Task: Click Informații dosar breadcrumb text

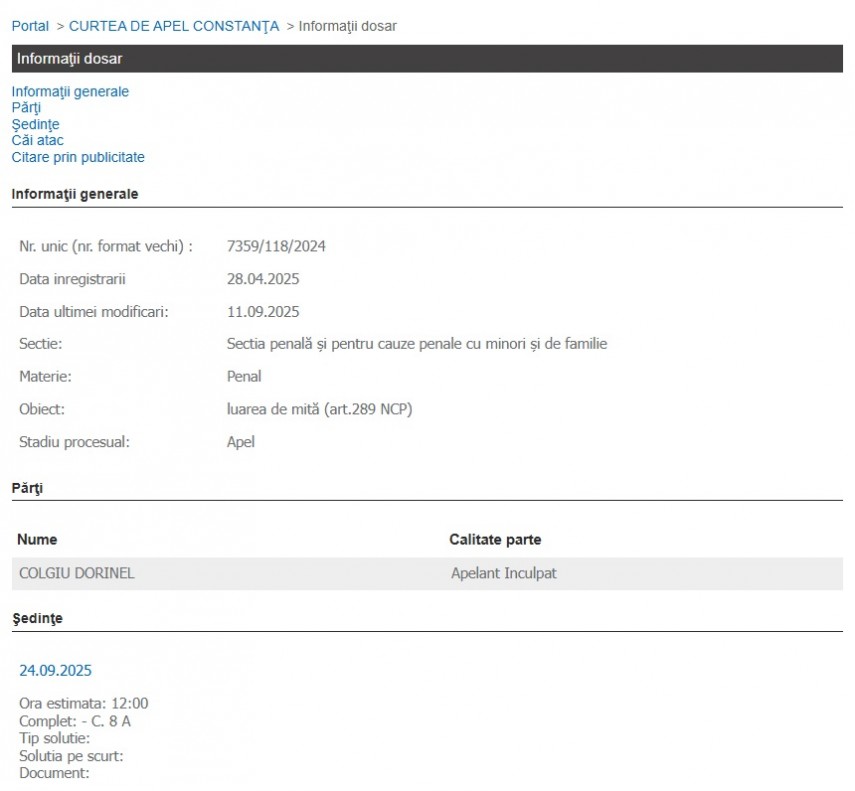Action: [x=347, y=26]
